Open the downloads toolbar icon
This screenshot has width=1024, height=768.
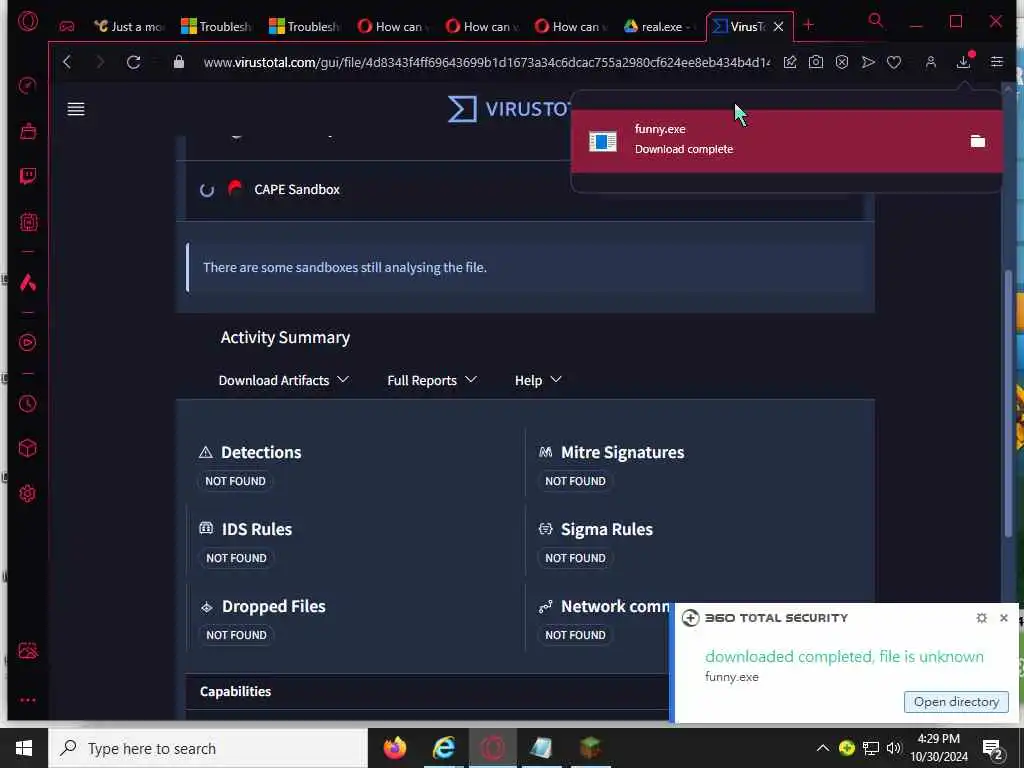tap(963, 62)
